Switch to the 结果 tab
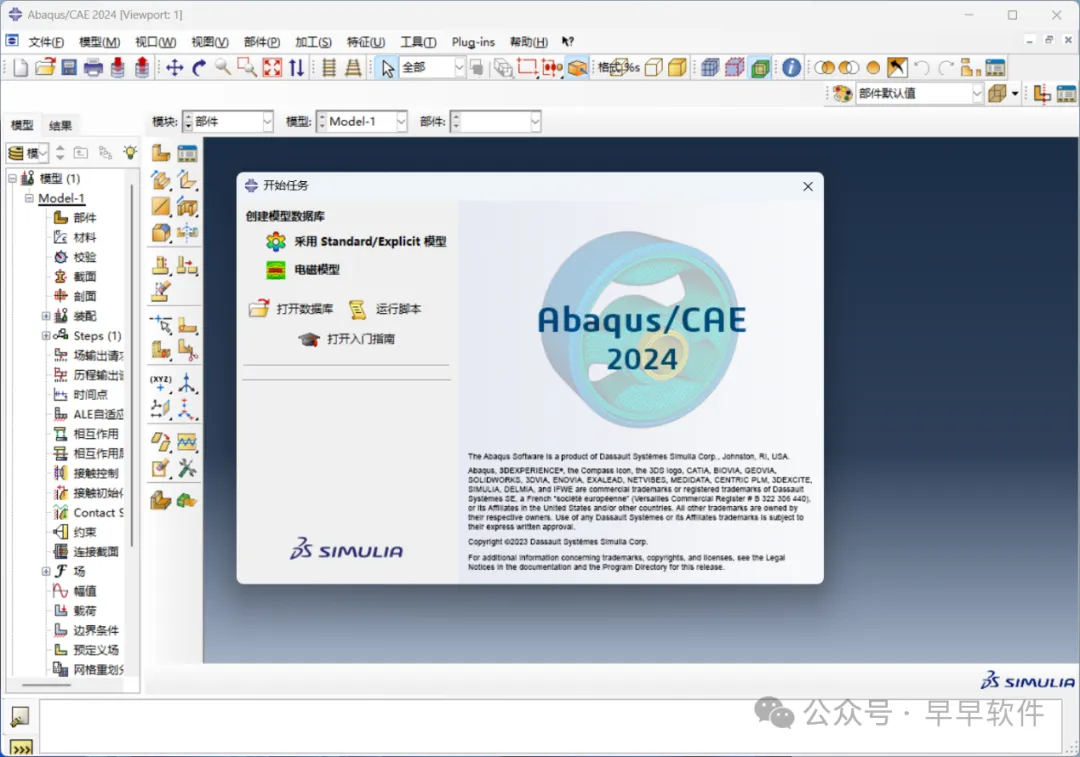The height and width of the screenshot is (757, 1080). pyautogui.click(x=60, y=125)
